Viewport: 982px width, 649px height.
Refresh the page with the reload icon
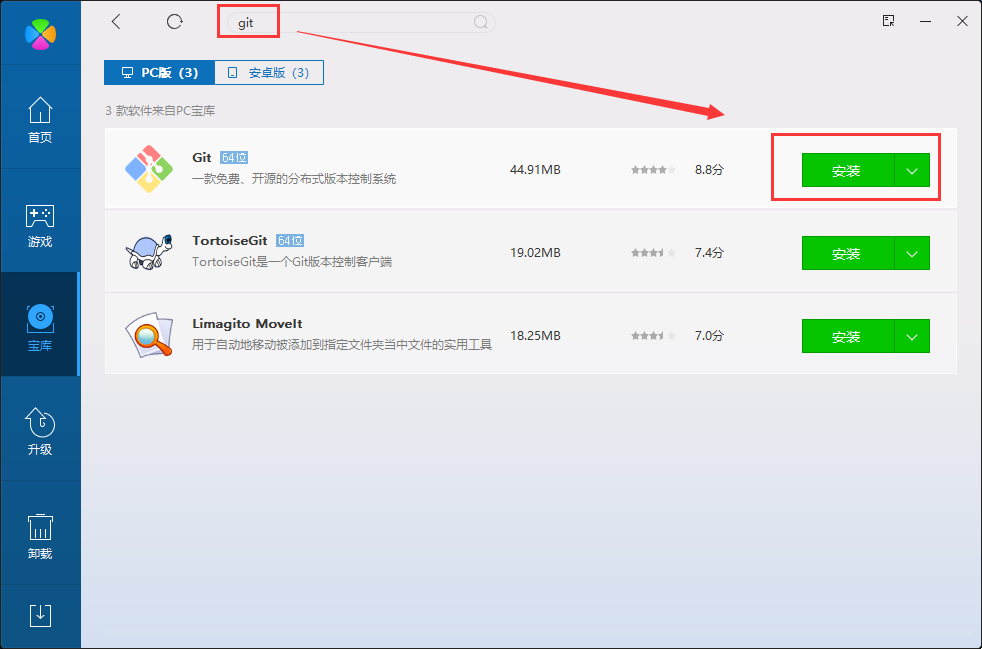click(174, 22)
